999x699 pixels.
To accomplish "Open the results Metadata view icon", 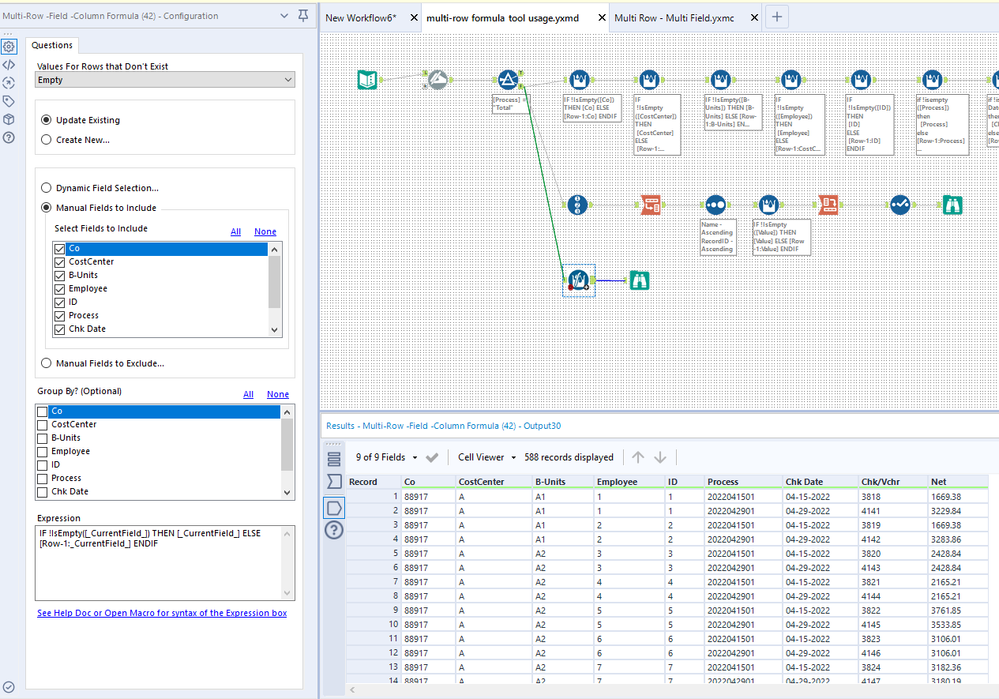I will tap(334, 481).
